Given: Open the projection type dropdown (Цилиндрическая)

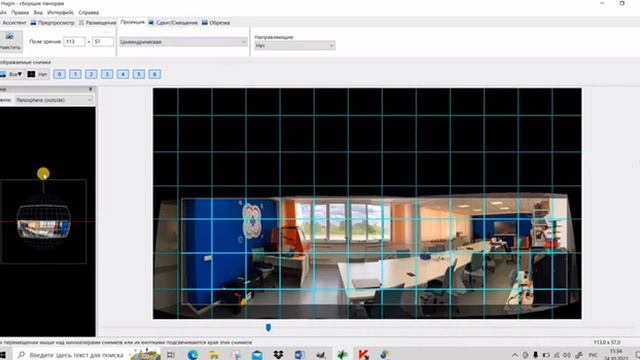Looking at the screenshot, I should pyautogui.click(x=183, y=42).
